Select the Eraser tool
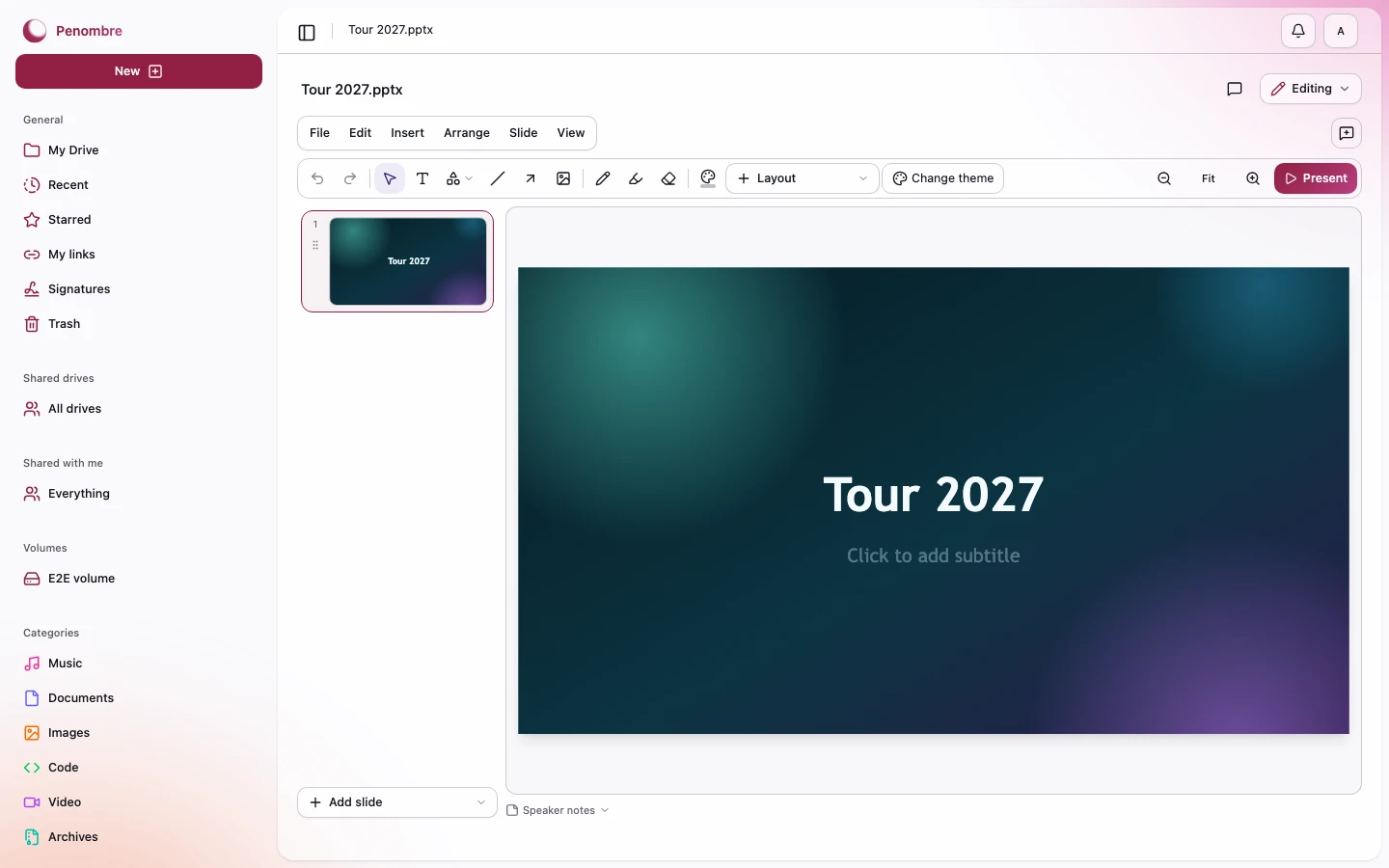 coord(668,178)
